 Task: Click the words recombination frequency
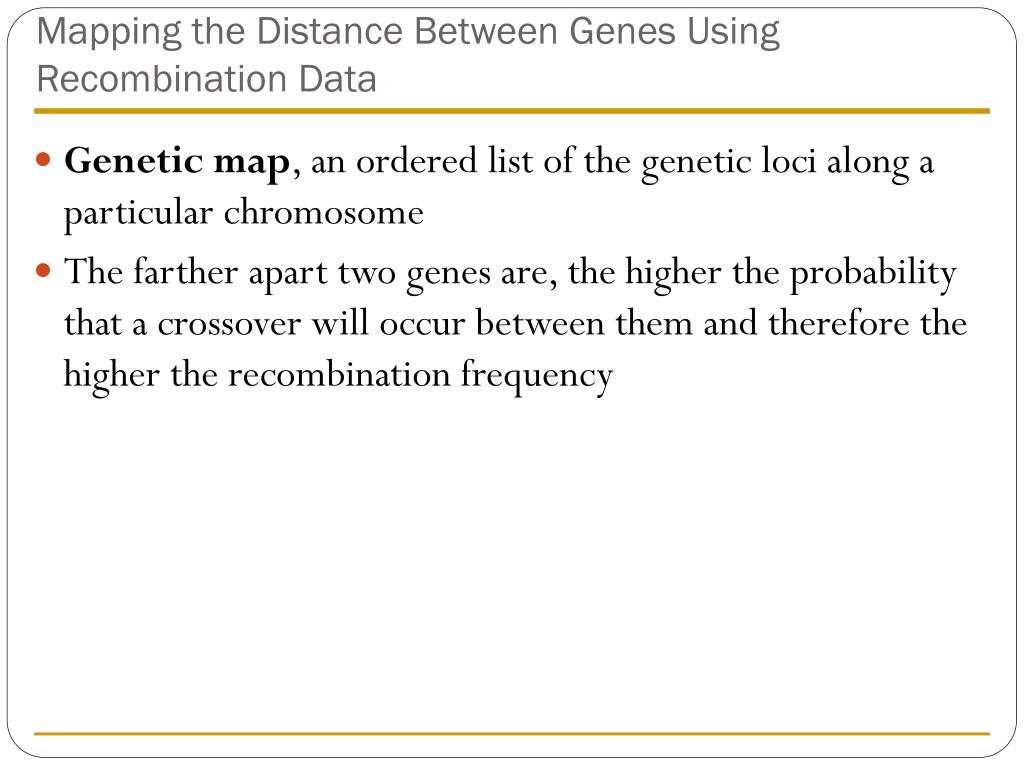coord(420,377)
